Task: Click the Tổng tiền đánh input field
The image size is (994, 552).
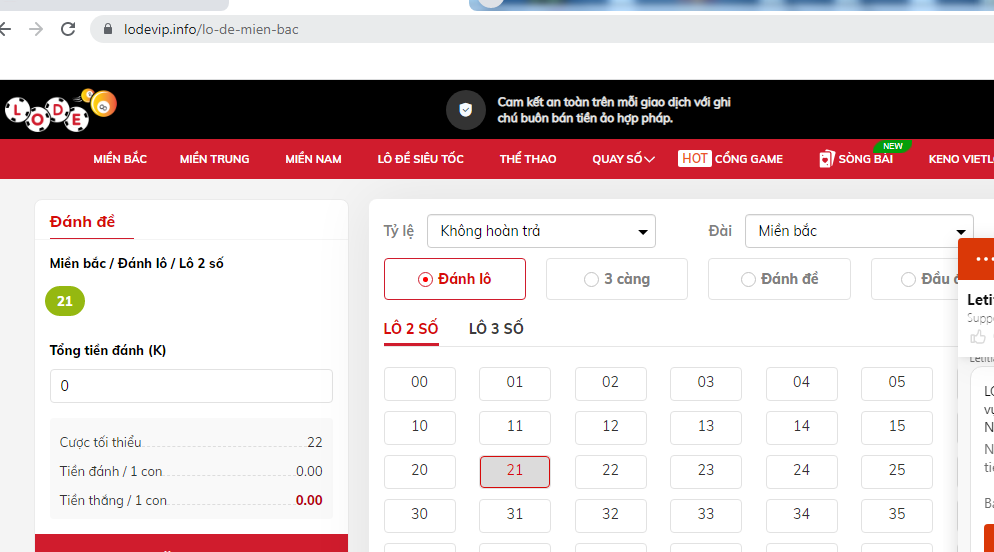Action: pyautogui.click(x=191, y=386)
